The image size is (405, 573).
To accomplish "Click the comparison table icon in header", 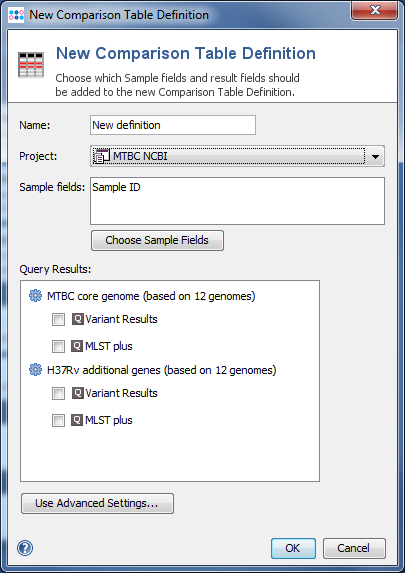I will [31, 65].
